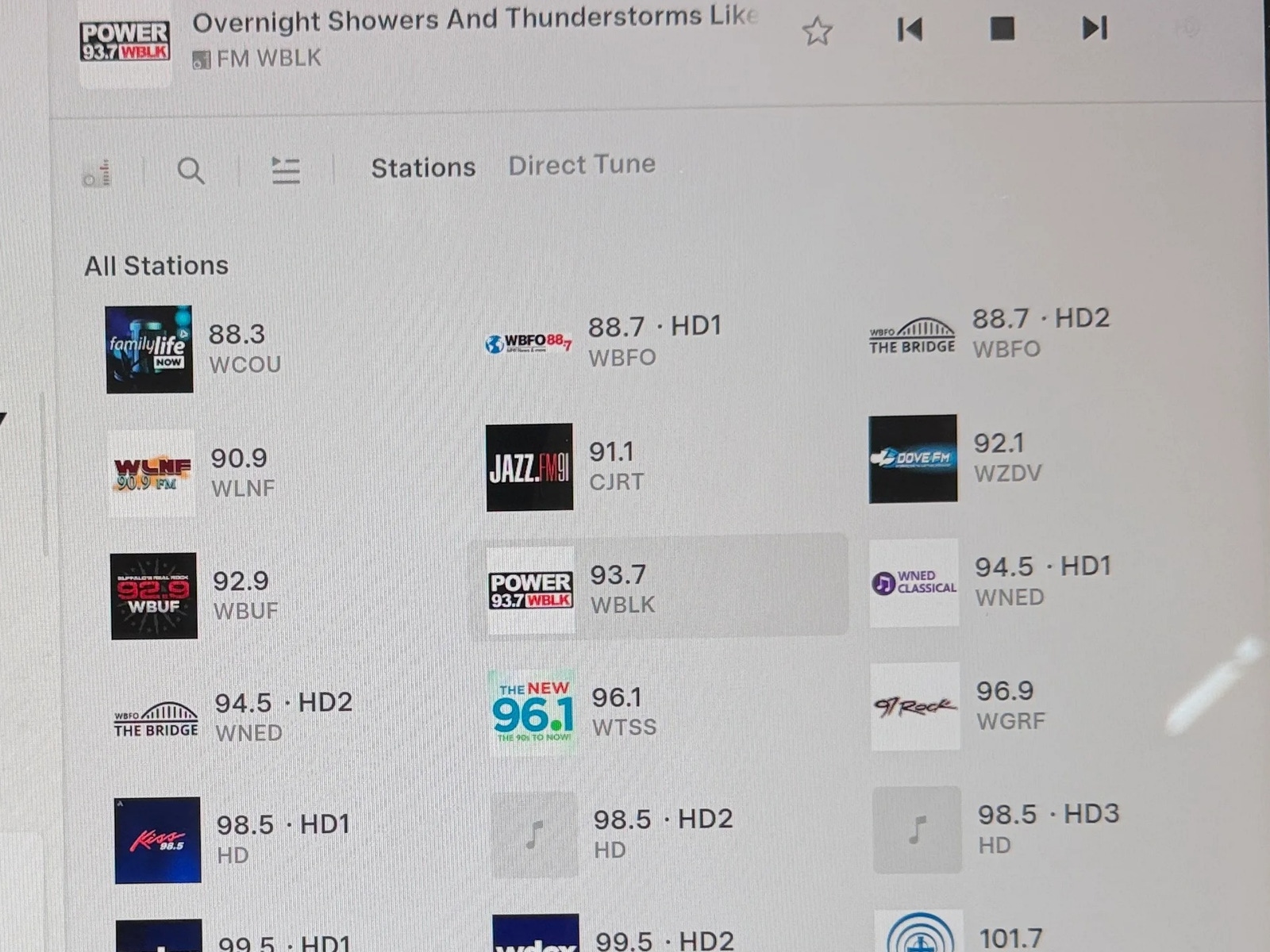Favorite the current station with the star icon
1270x952 pixels.
click(817, 32)
